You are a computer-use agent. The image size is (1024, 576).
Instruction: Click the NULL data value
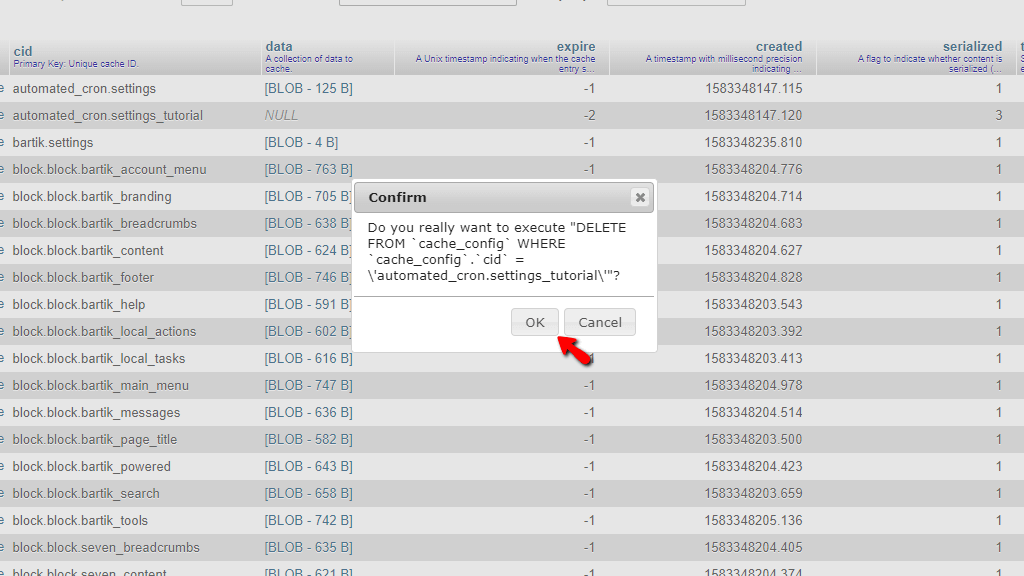pyautogui.click(x=281, y=116)
